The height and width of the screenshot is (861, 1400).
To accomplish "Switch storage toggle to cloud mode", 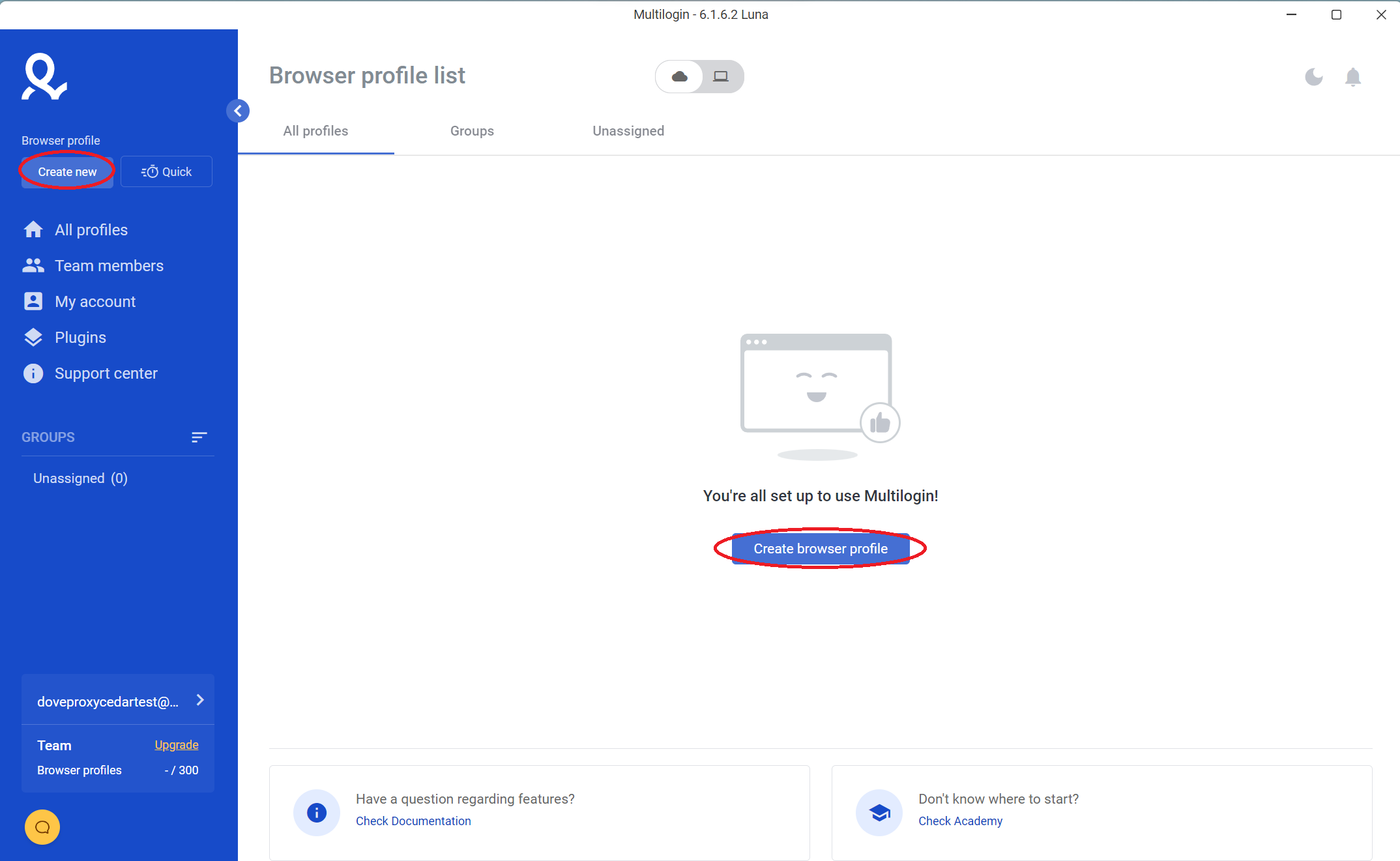I will (679, 76).
